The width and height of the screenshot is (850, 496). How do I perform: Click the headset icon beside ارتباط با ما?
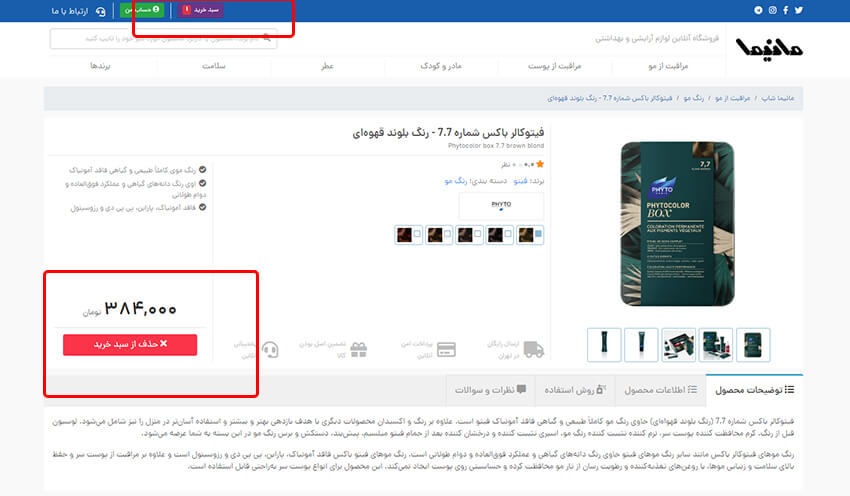[x=100, y=11]
